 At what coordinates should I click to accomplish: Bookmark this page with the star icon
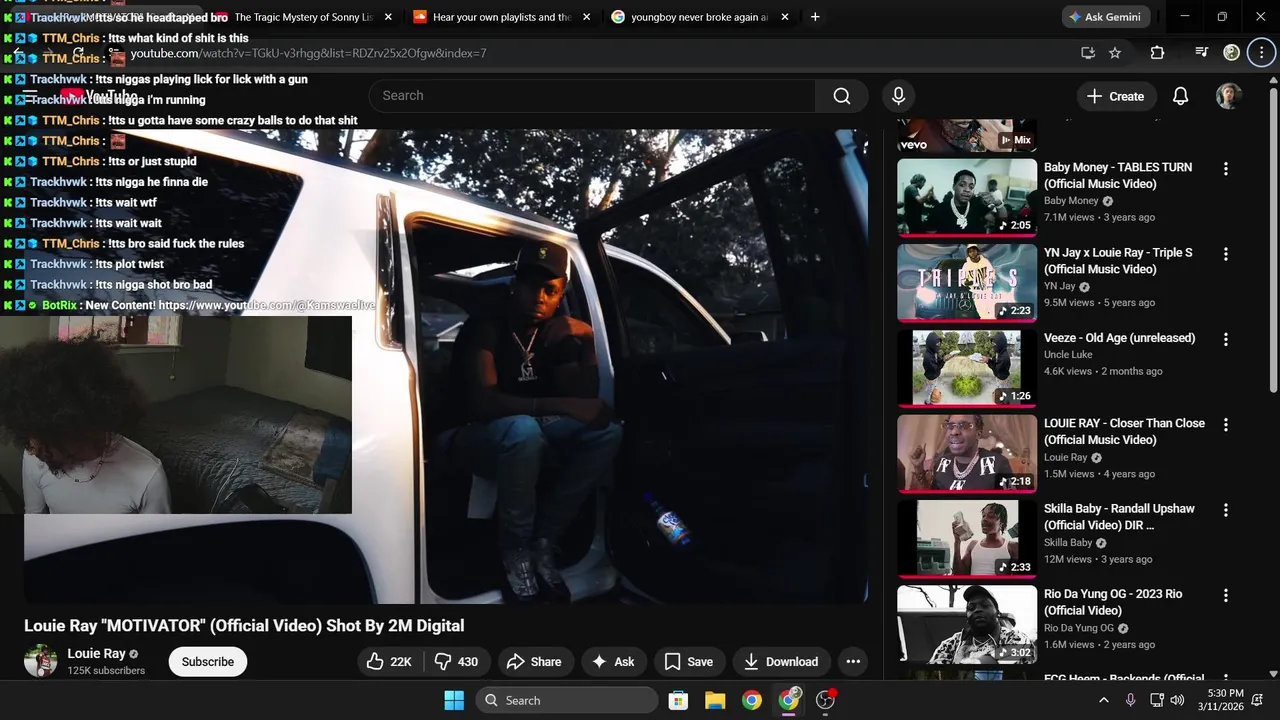(x=1115, y=53)
